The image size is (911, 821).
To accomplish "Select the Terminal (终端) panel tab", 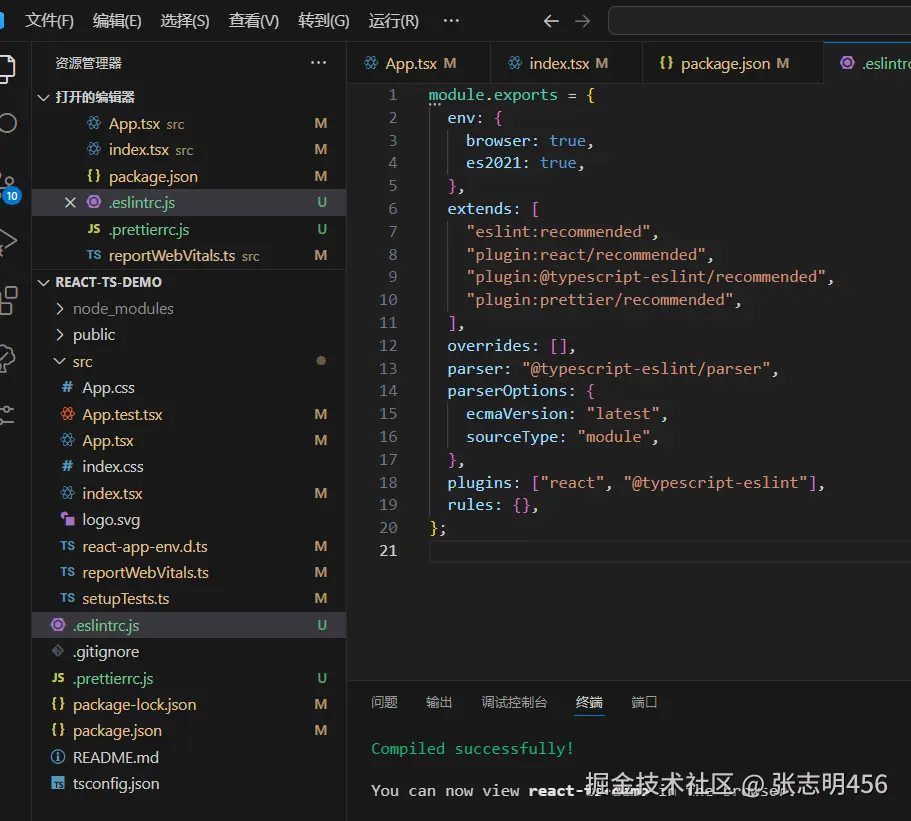I will (x=589, y=702).
